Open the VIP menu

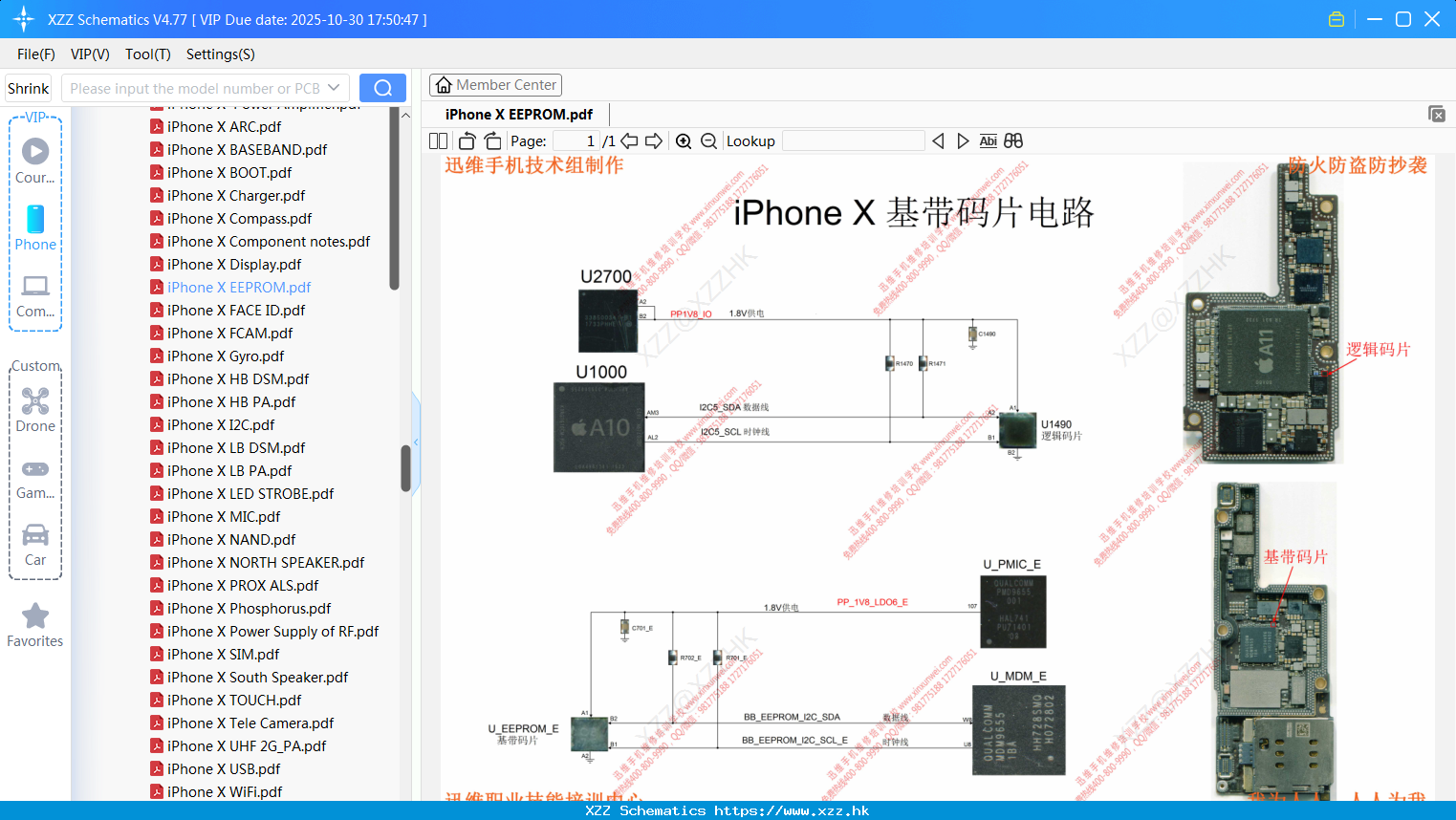tap(90, 54)
